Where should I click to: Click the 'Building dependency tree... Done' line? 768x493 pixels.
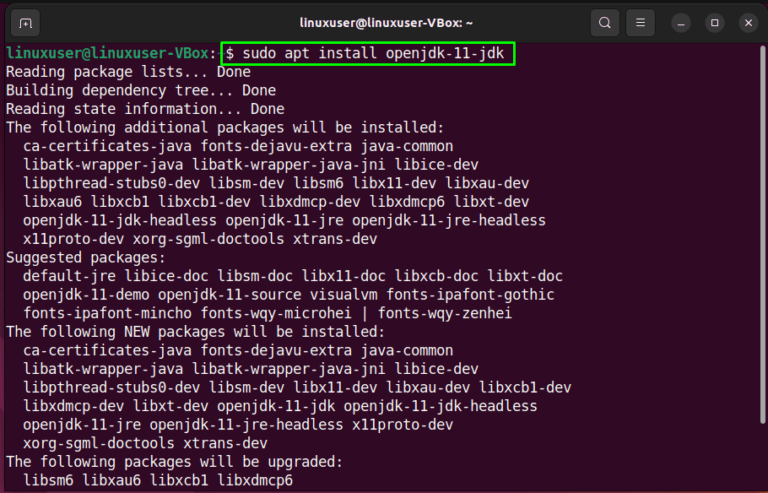140,90
